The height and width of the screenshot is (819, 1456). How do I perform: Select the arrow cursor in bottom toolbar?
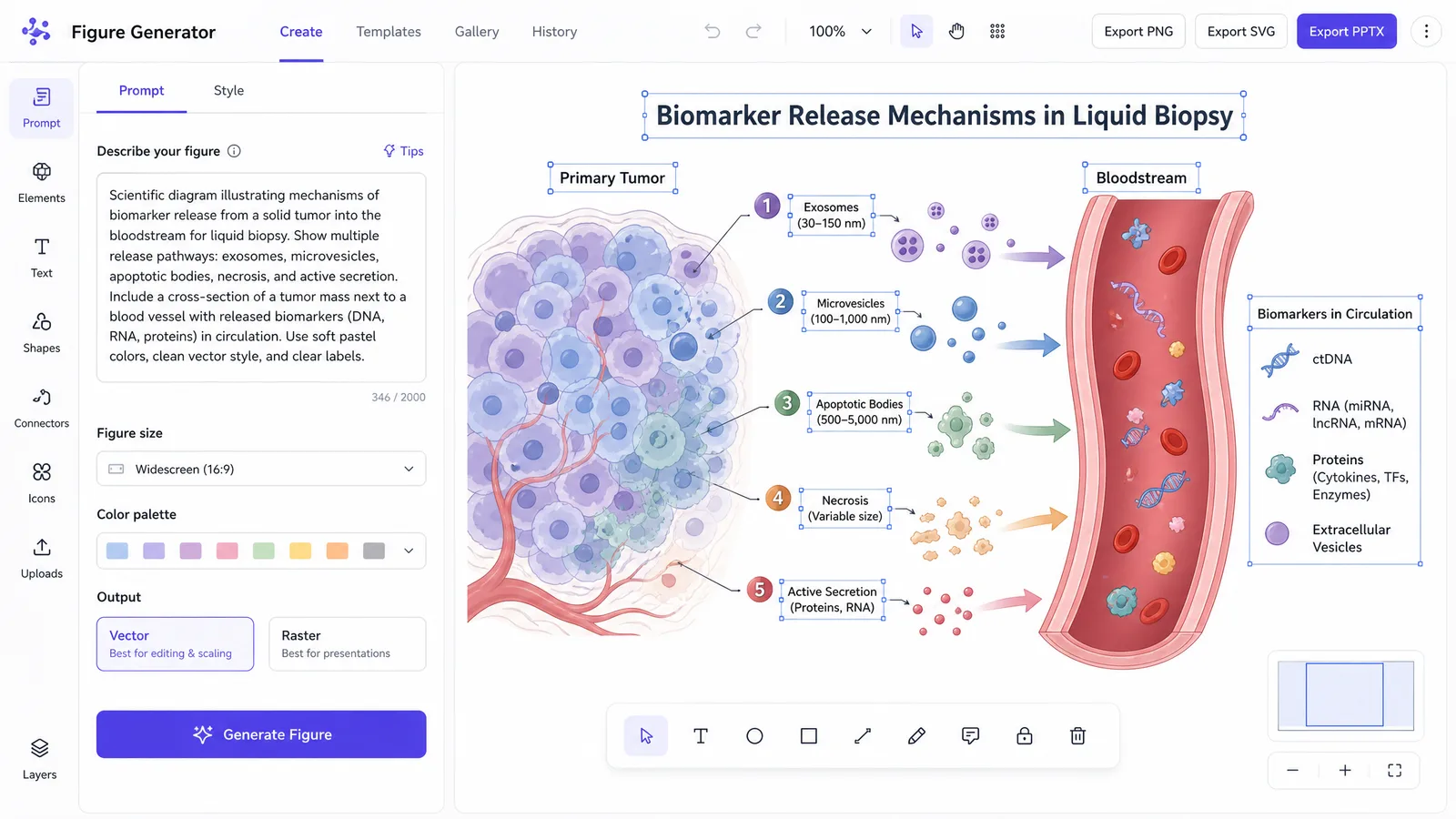646,736
